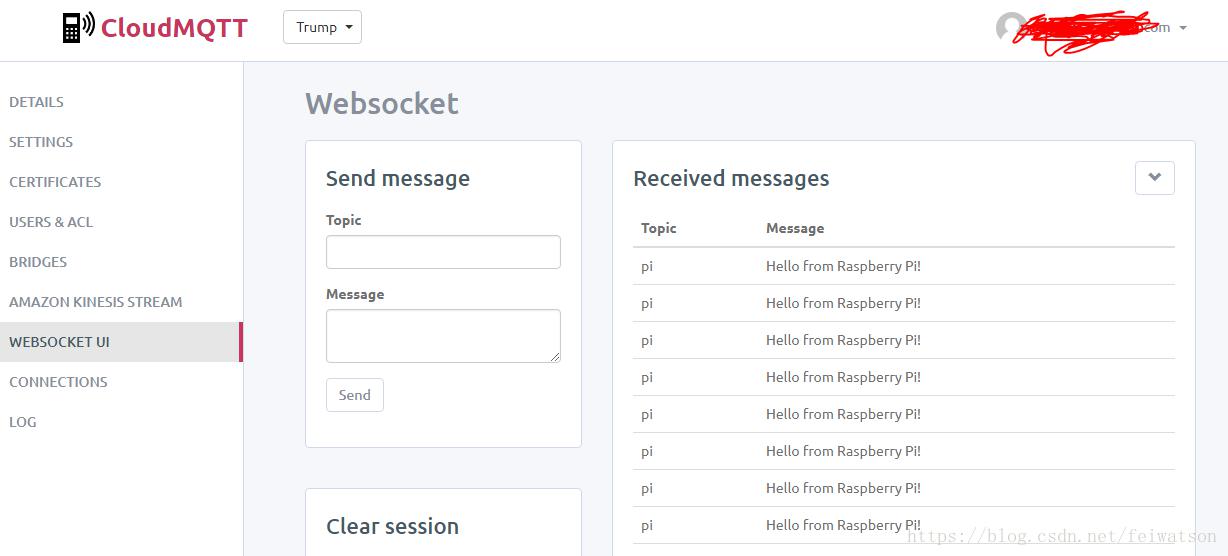Select the WEBSOCKET UI item

[59, 342]
